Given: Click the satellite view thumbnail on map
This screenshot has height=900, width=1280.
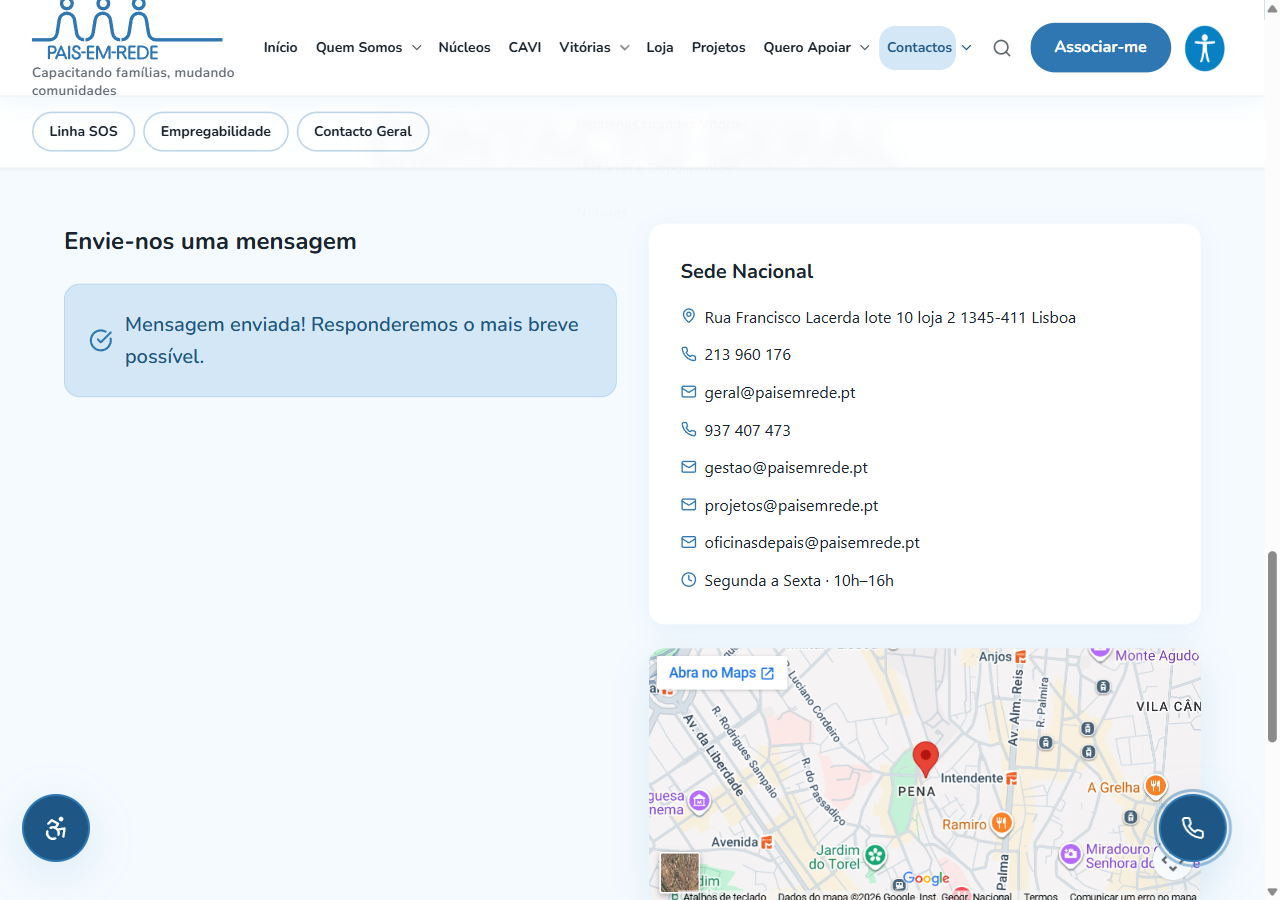Looking at the screenshot, I should pos(680,872).
